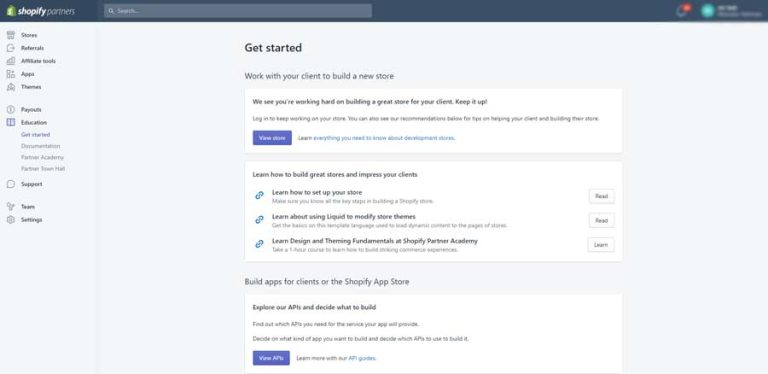Viewport: 768px width, 374px height.
Task: Open the Team page
Action: [27, 207]
